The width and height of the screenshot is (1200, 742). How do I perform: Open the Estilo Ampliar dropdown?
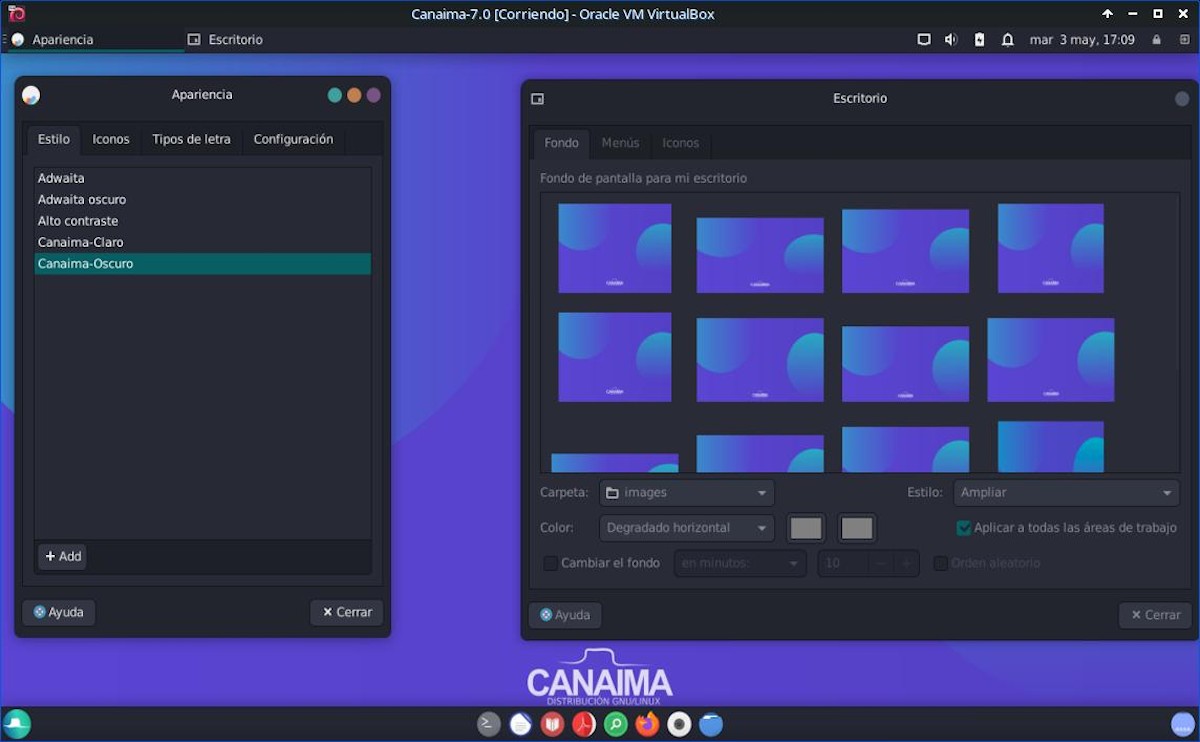[1066, 493]
